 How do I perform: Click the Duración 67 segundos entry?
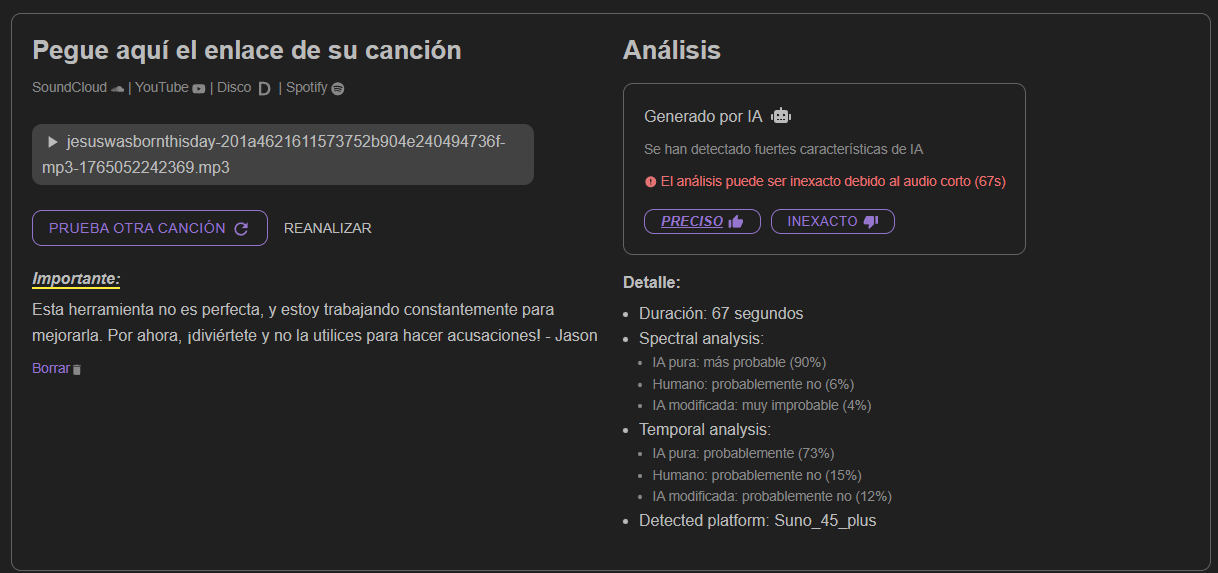[720, 313]
